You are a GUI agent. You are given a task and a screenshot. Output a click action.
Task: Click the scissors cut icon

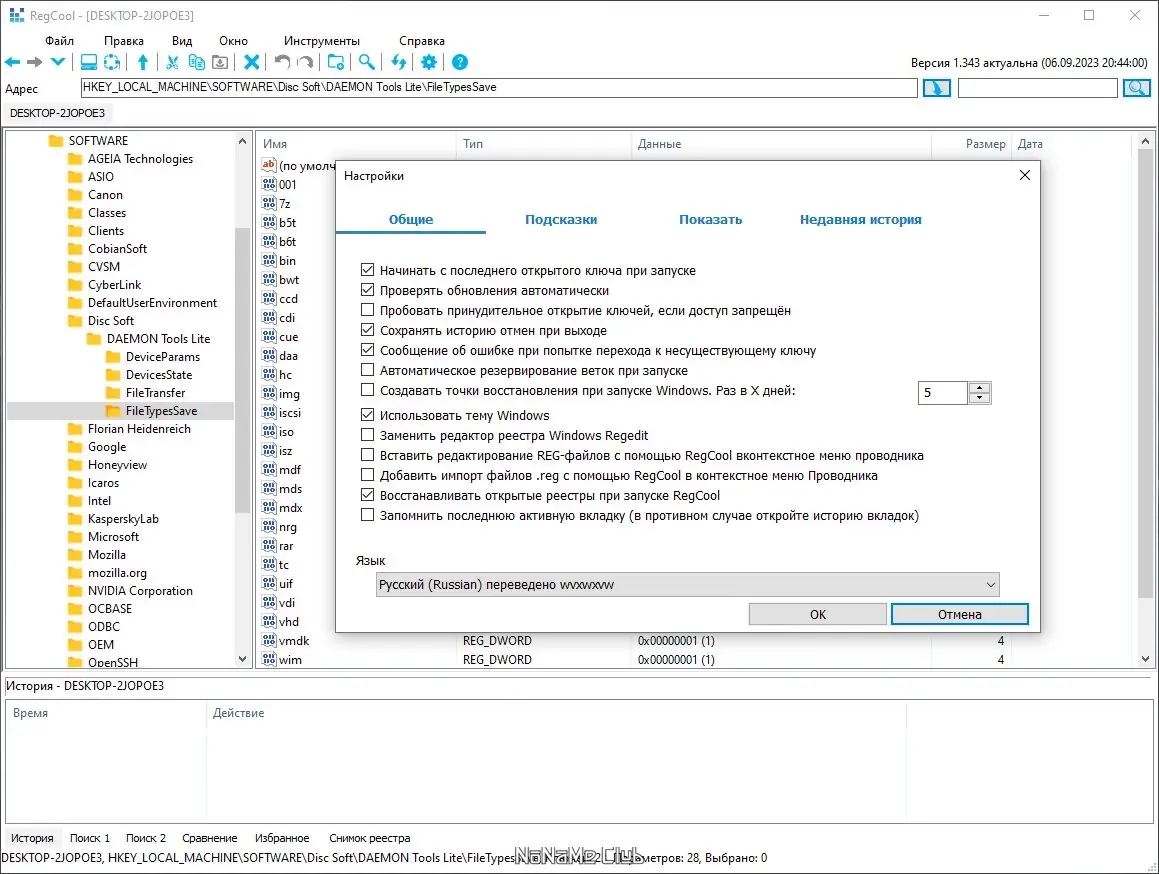172,63
